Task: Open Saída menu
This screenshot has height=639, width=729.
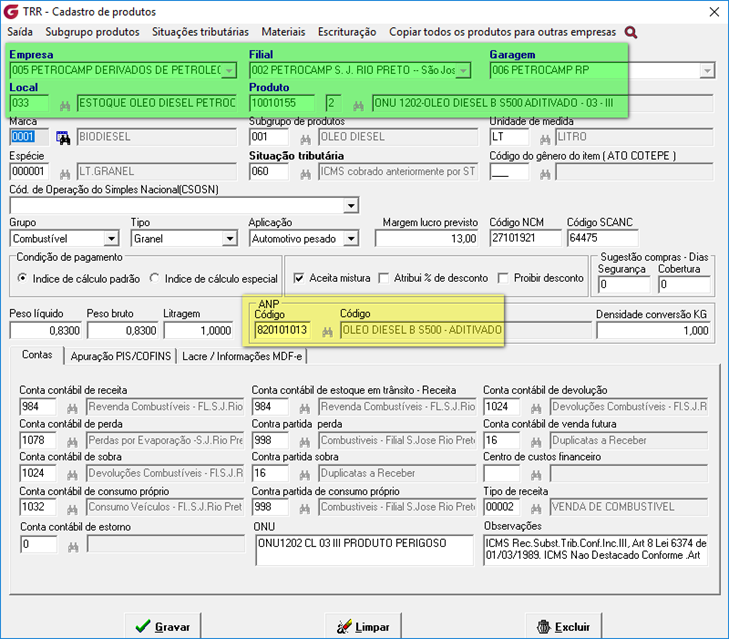Action: click(x=20, y=32)
